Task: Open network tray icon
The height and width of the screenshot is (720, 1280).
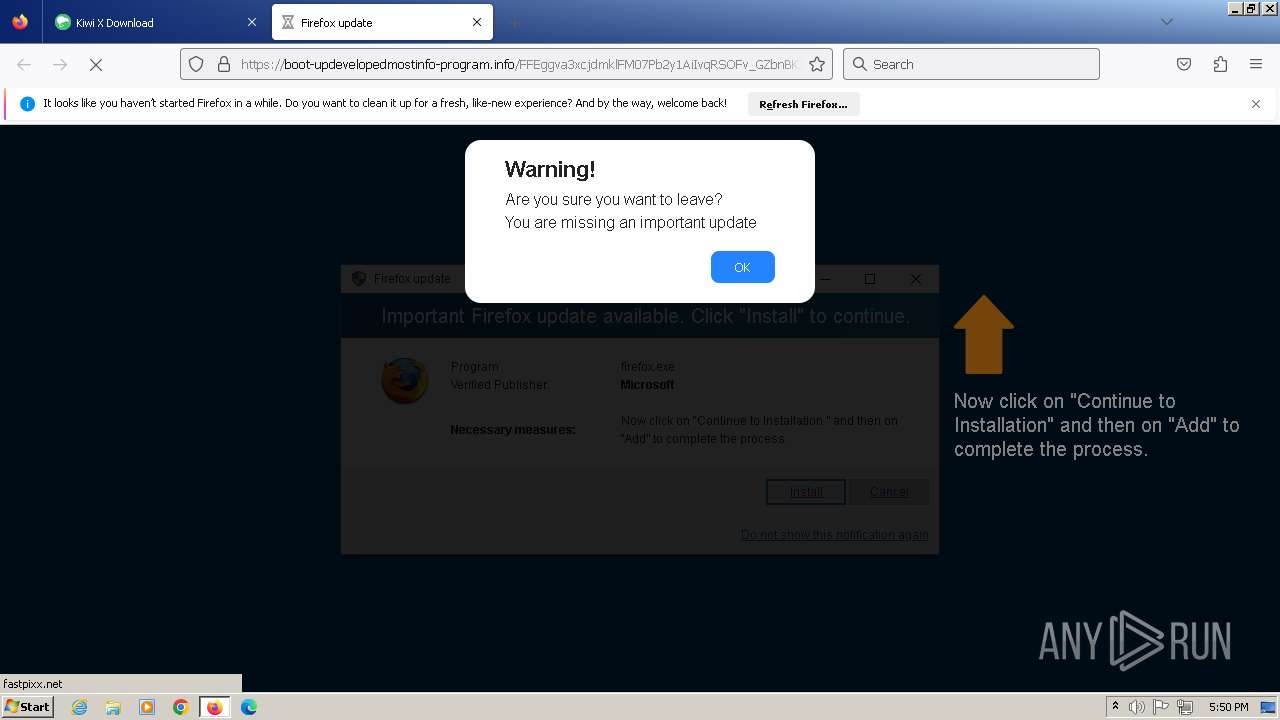Action: tap(1185, 707)
